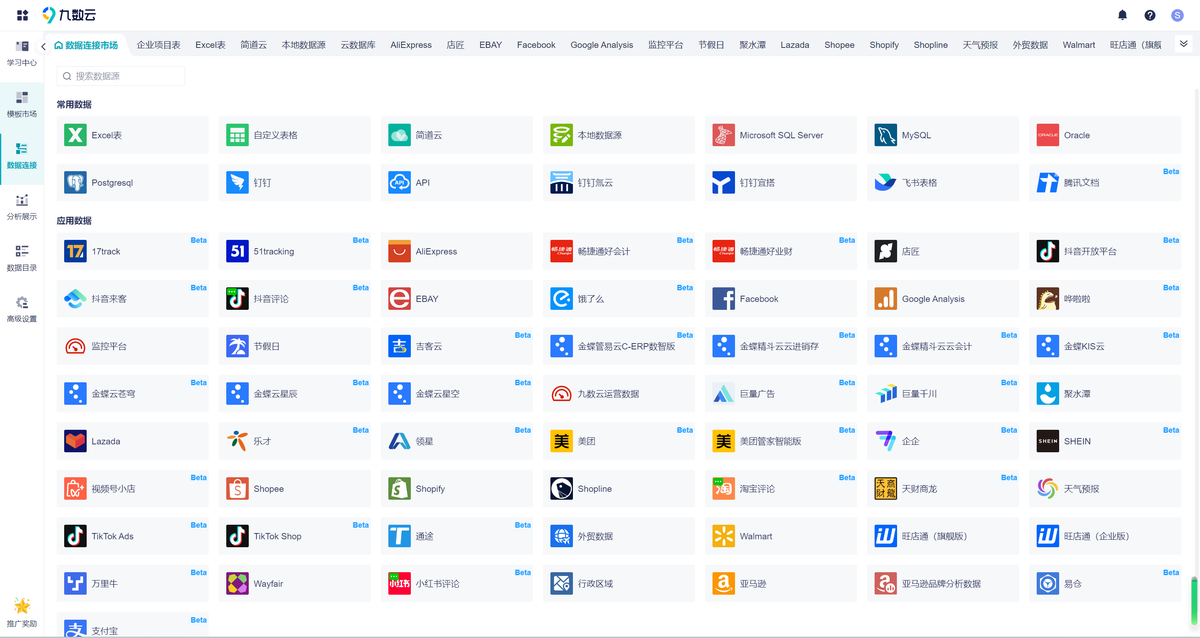Switch to the 本地数据源 tab
The height and width of the screenshot is (638, 1200).
click(x=303, y=45)
